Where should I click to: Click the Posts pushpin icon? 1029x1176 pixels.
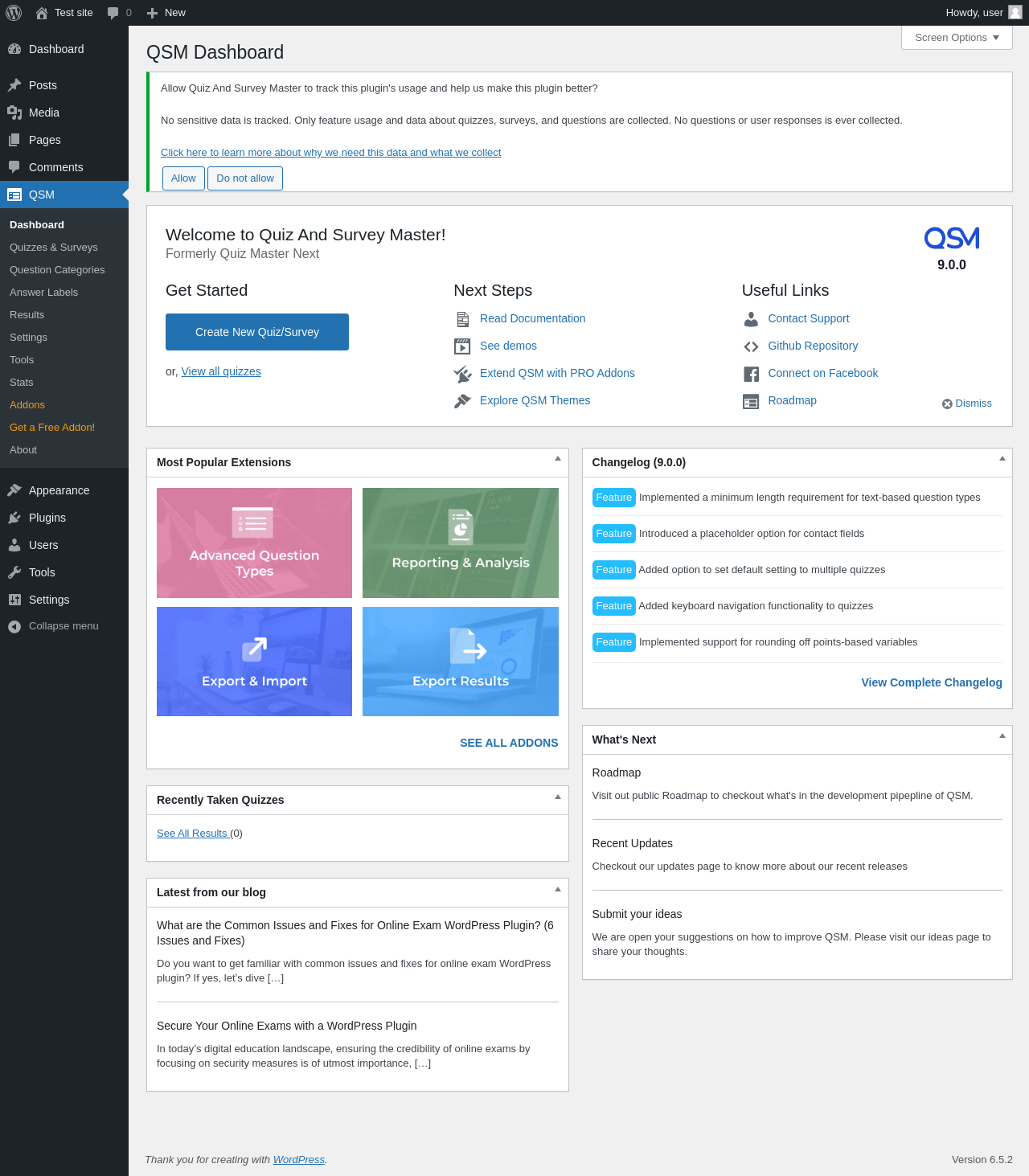pyautogui.click(x=14, y=85)
